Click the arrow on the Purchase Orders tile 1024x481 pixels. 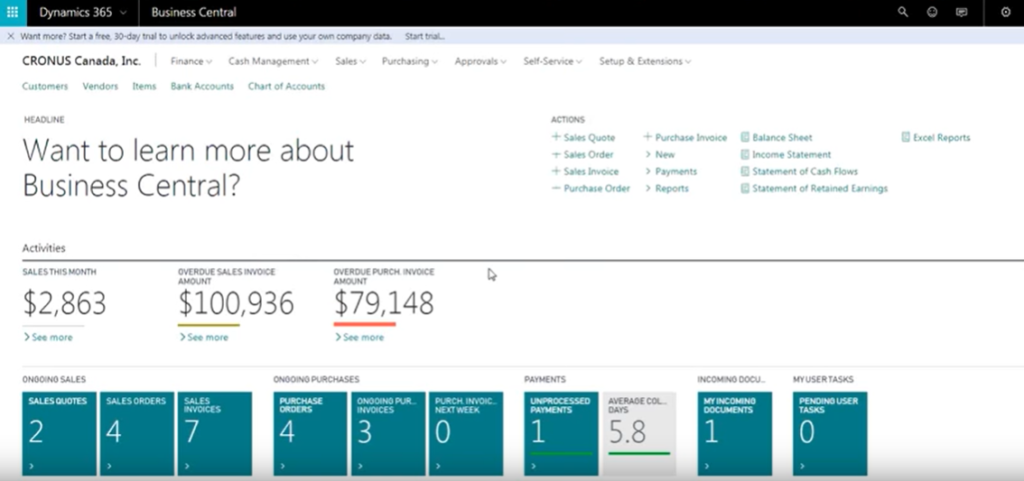pyautogui.click(x=282, y=466)
